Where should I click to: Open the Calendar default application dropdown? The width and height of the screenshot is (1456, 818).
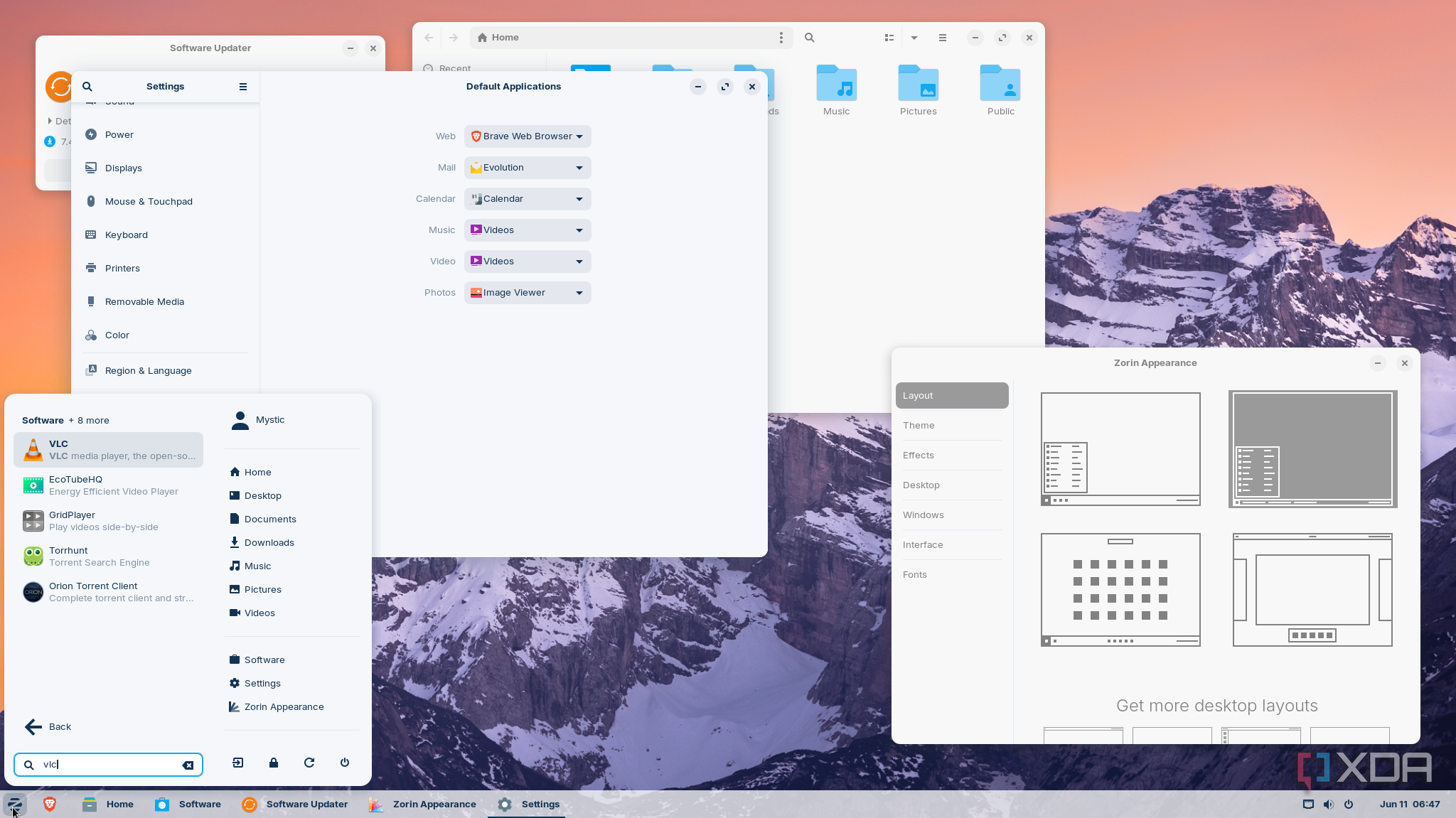[528, 199]
